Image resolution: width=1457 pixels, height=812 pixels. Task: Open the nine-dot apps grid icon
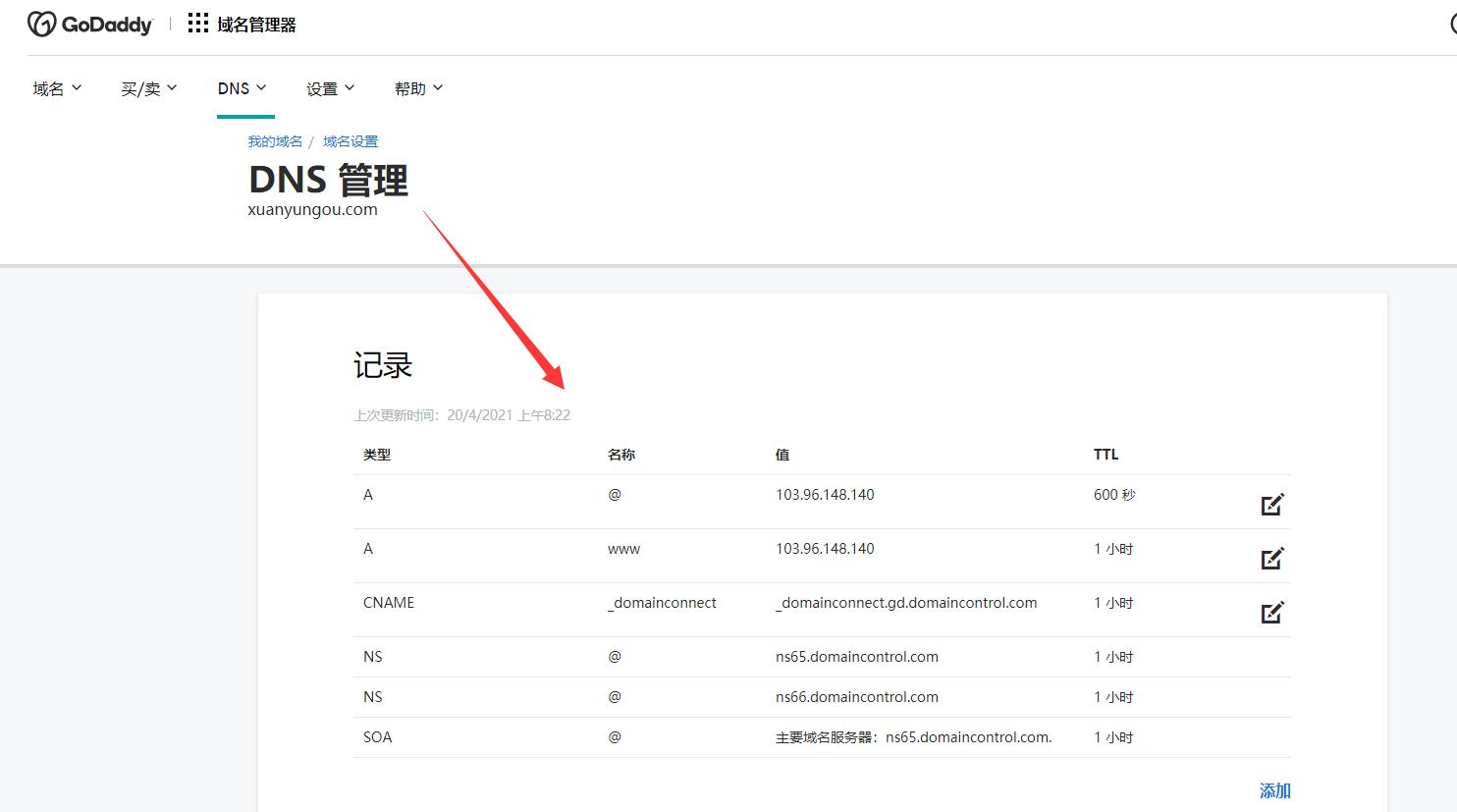(198, 24)
